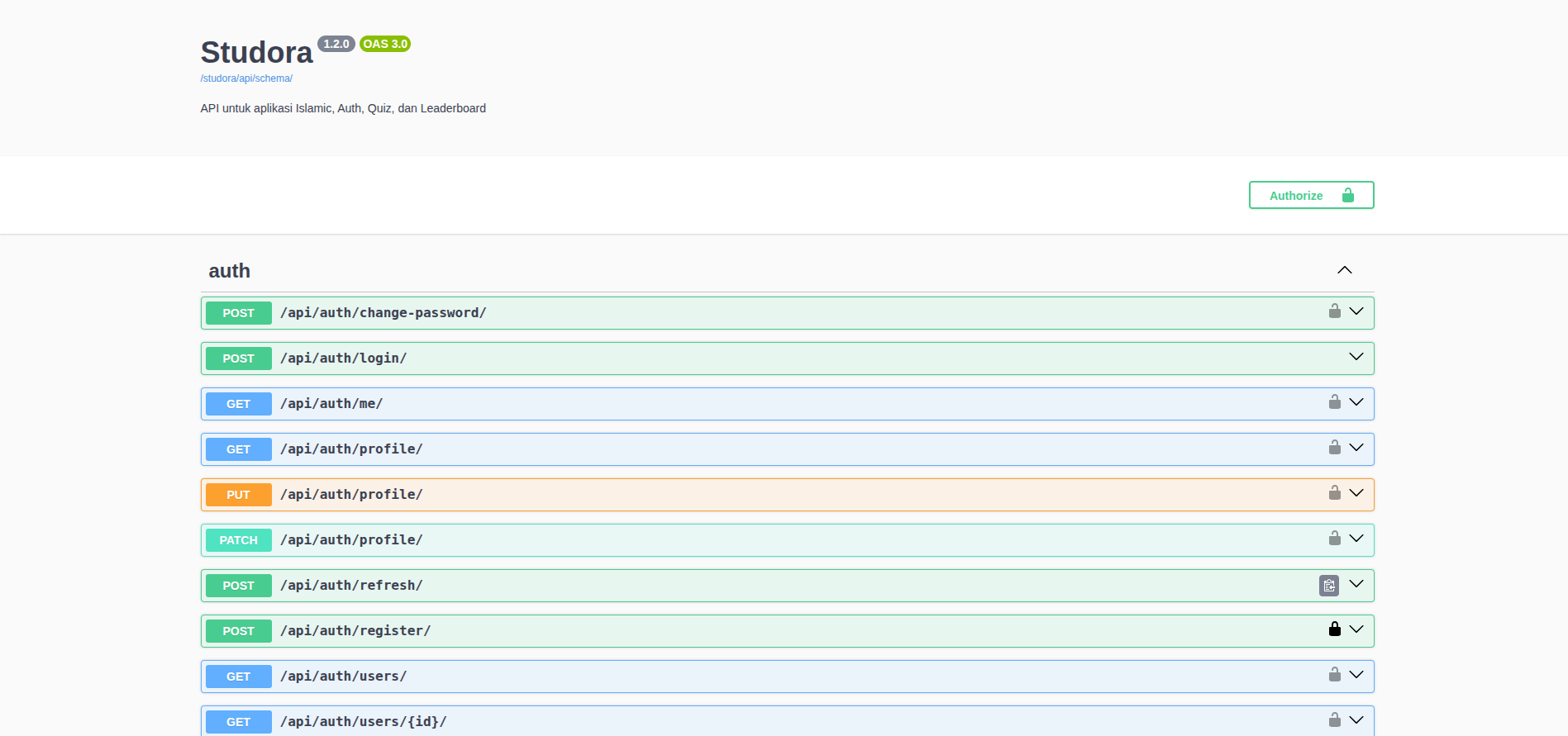
Task: Click the POST badge for change-password
Action: point(239,313)
